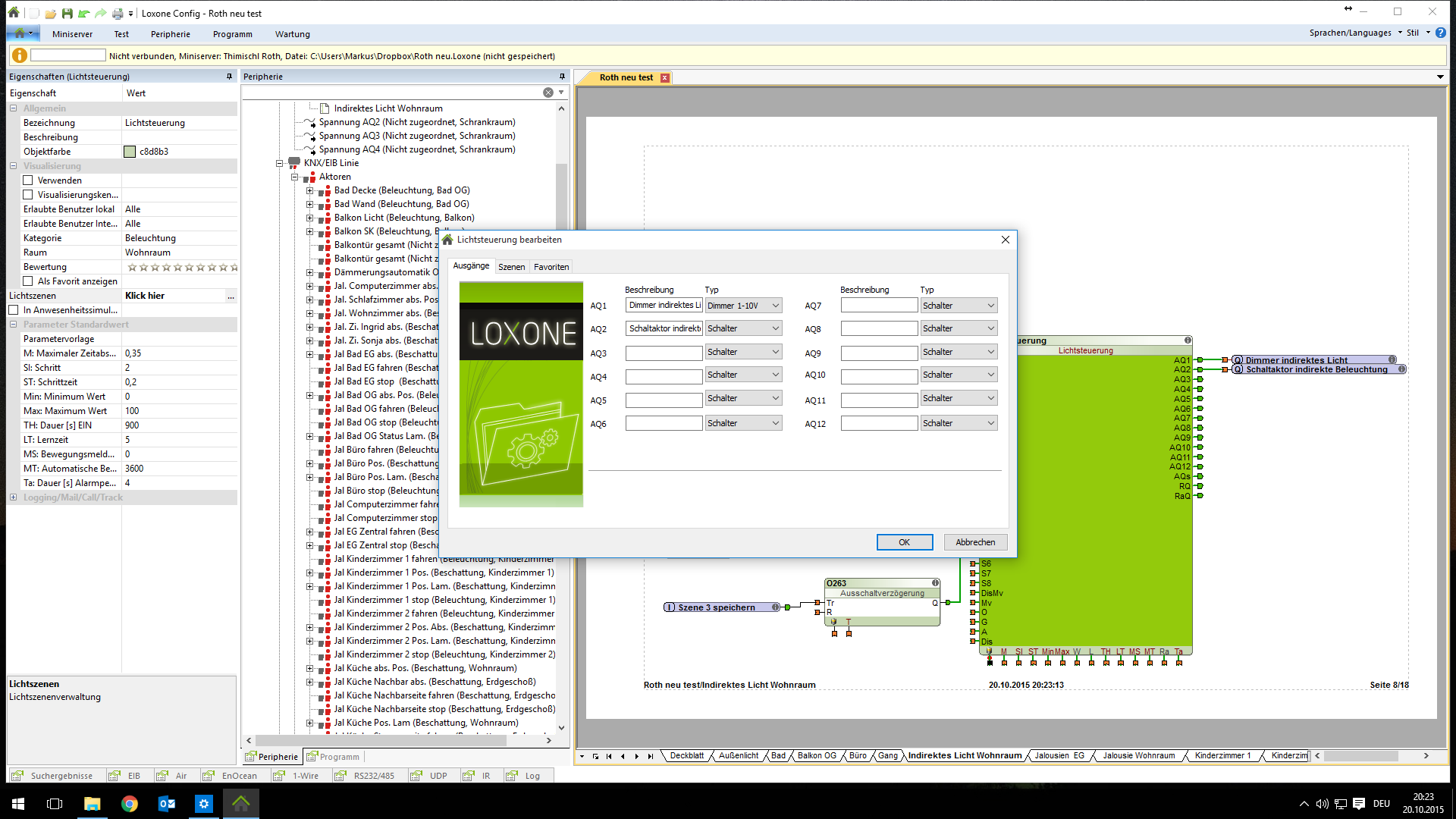
Task: Toggle the Als Favorit anzeigen checkbox
Action: 28,281
